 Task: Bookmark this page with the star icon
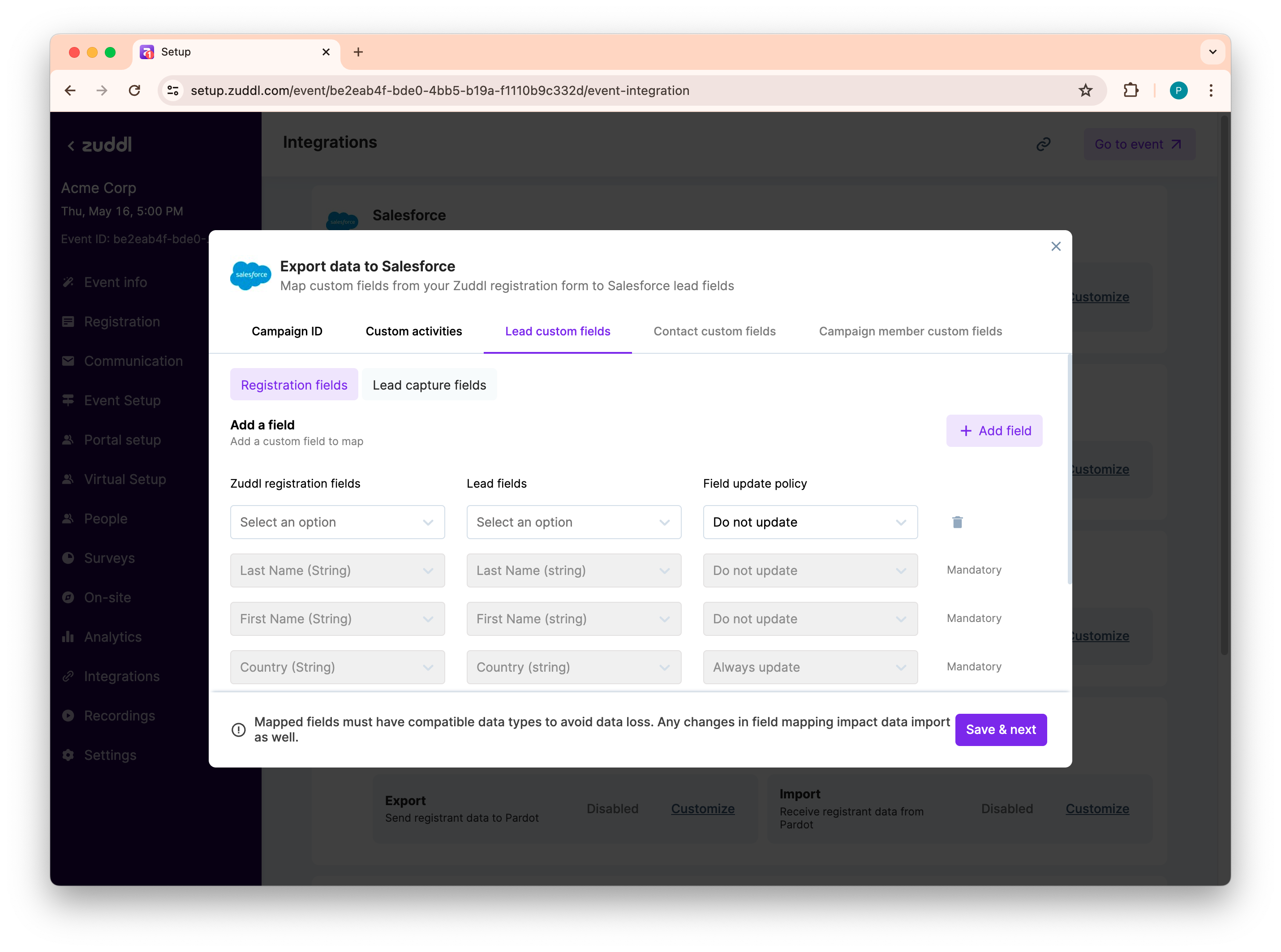[x=1085, y=90]
